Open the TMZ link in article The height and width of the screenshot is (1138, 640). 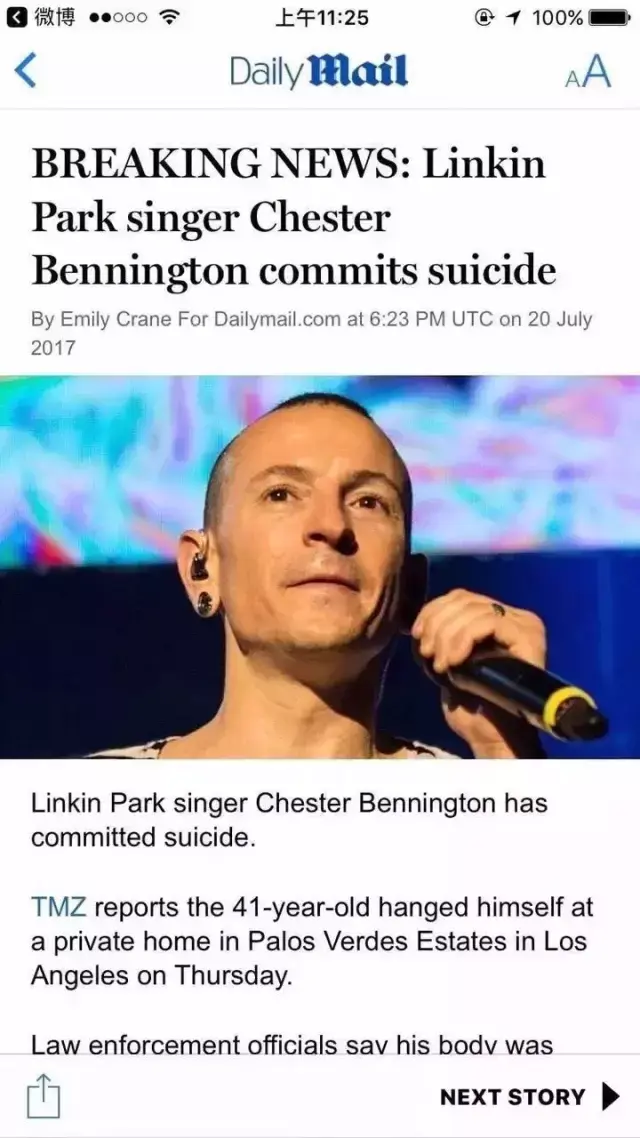(59, 907)
